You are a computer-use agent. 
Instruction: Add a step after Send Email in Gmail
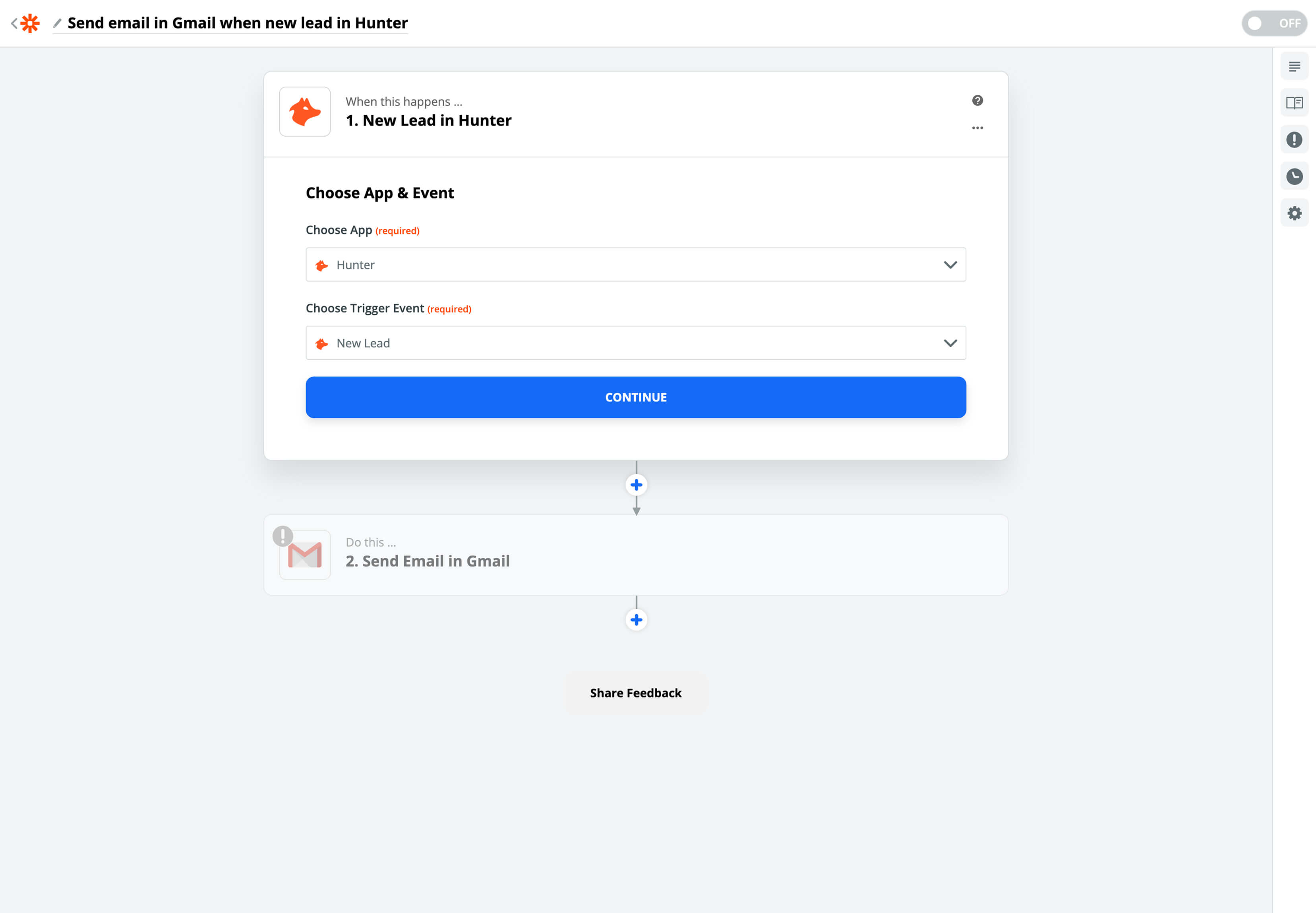tap(636, 619)
